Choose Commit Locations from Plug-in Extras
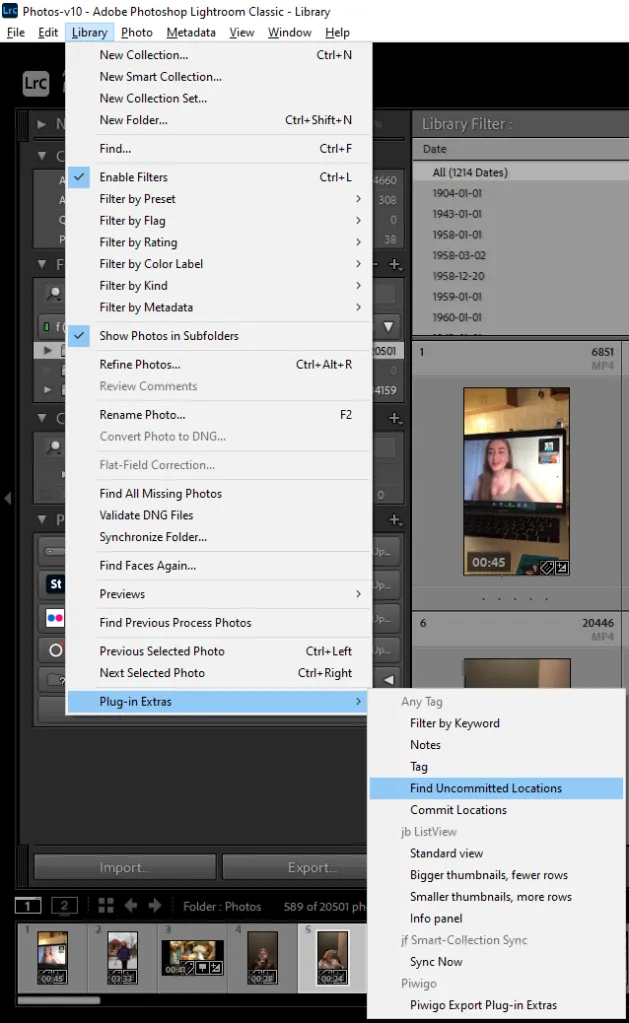 point(458,810)
